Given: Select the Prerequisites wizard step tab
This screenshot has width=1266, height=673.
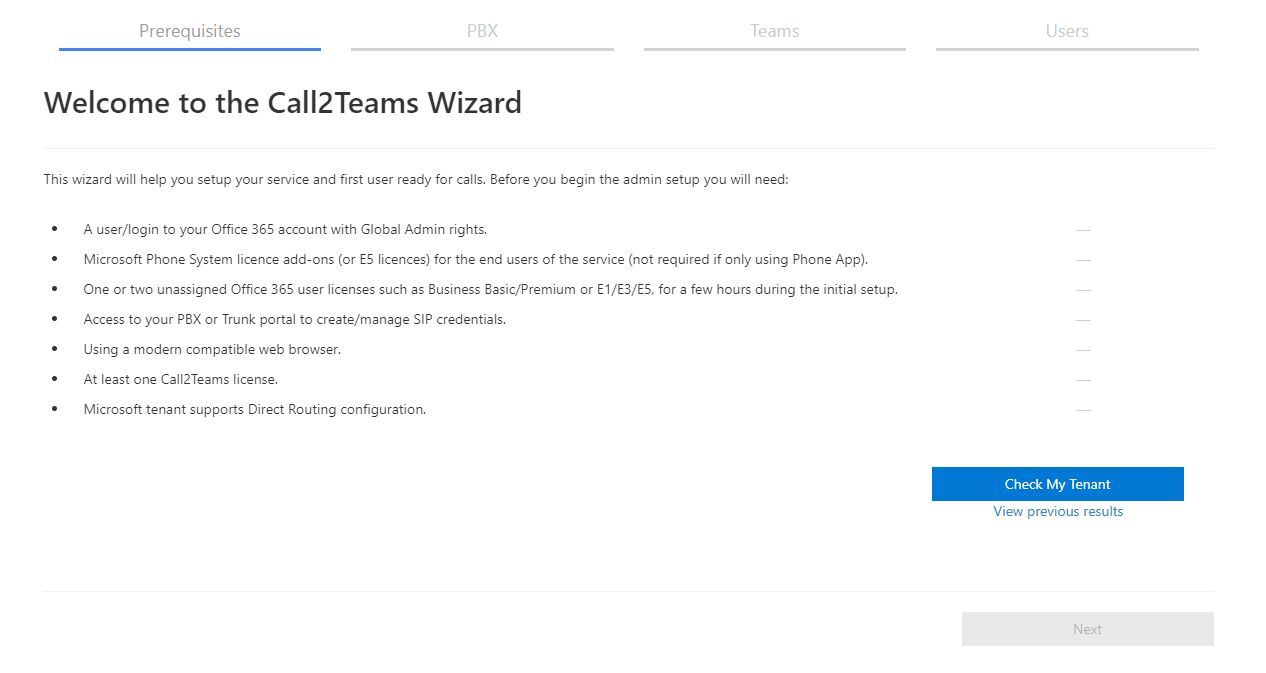Looking at the screenshot, I should 190,31.
